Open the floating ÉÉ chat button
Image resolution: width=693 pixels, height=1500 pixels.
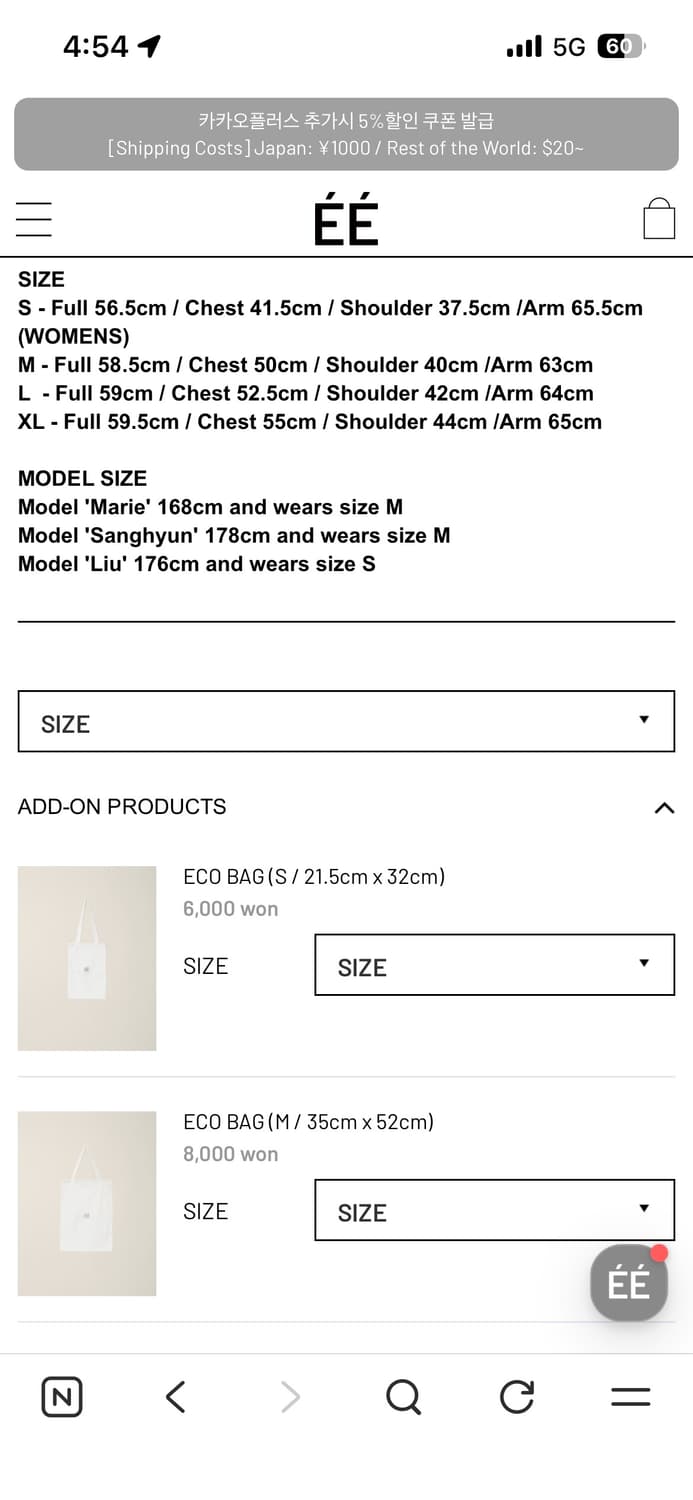tap(628, 1283)
